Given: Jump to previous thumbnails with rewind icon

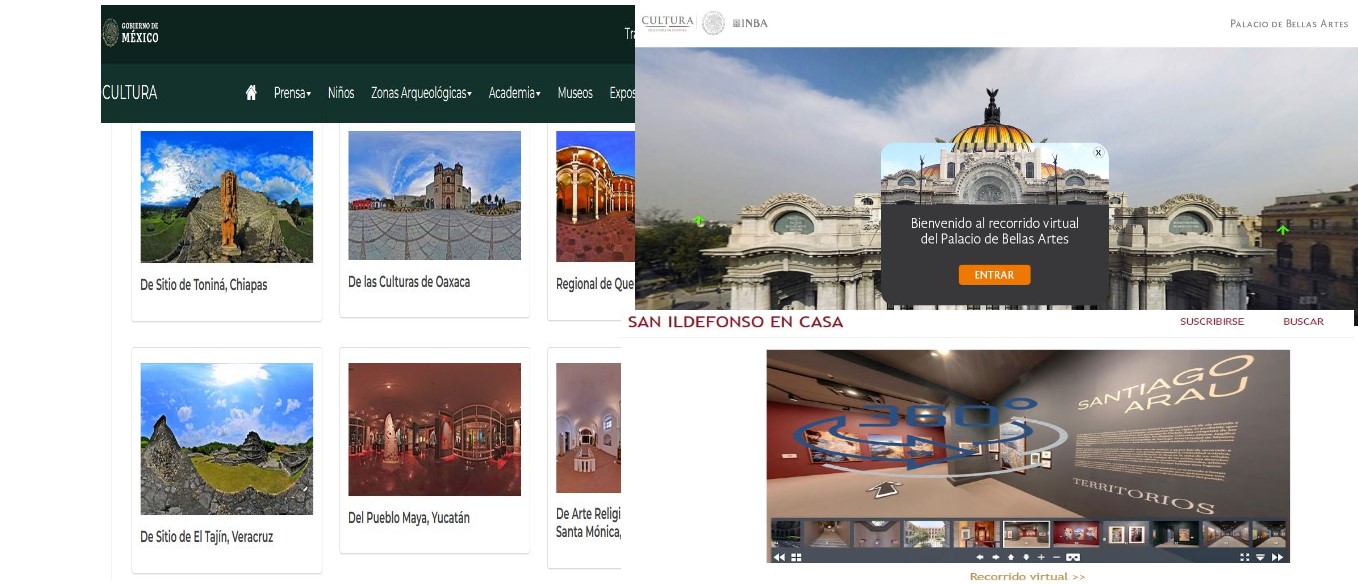Looking at the screenshot, I should click(x=778, y=557).
